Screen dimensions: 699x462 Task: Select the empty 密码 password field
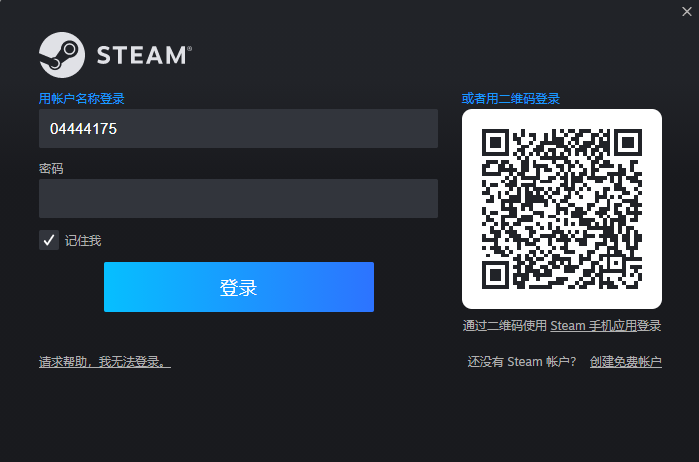coord(238,198)
